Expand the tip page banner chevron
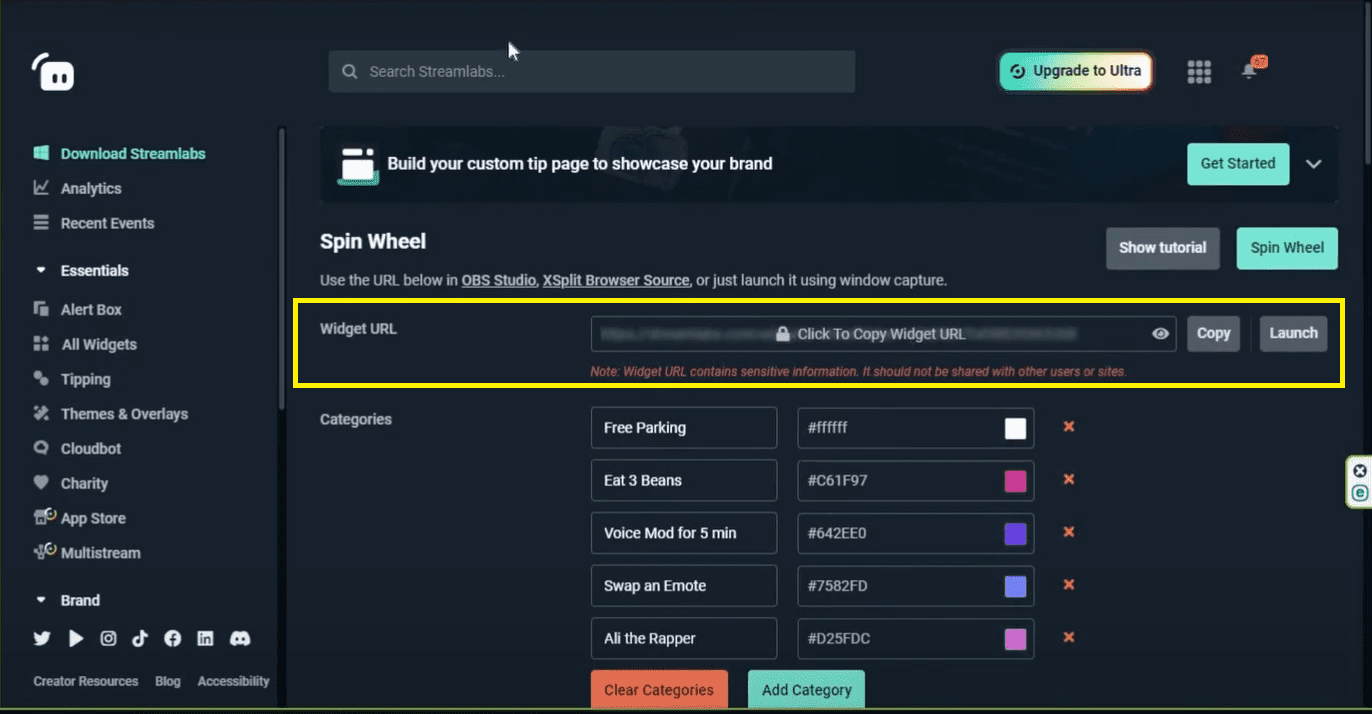Viewport: 1372px width, 714px height. point(1314,164)
